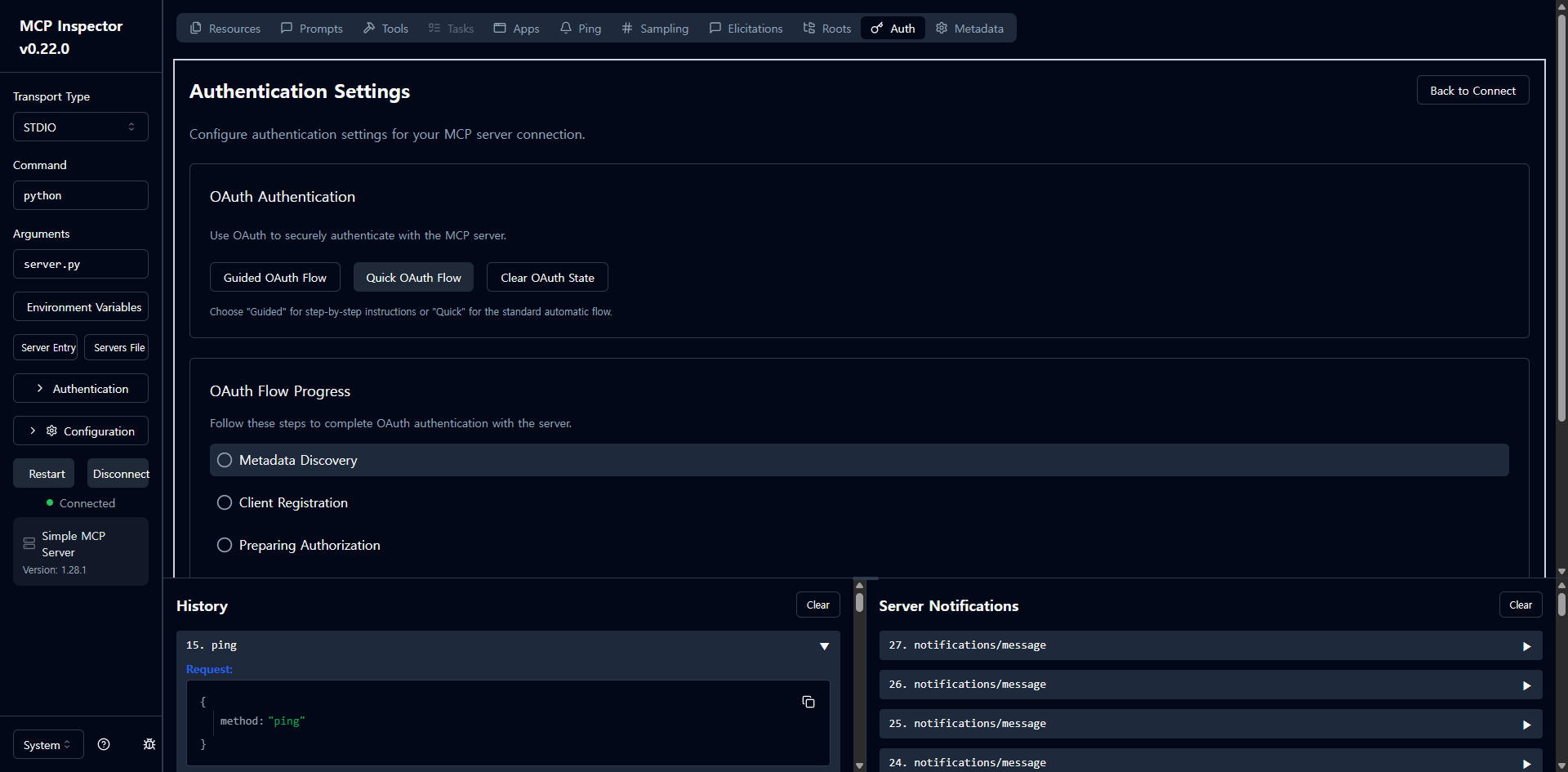Go to the Apps tab
Image resolution: width=1568 pixels, height=772 pixels.
517,28
